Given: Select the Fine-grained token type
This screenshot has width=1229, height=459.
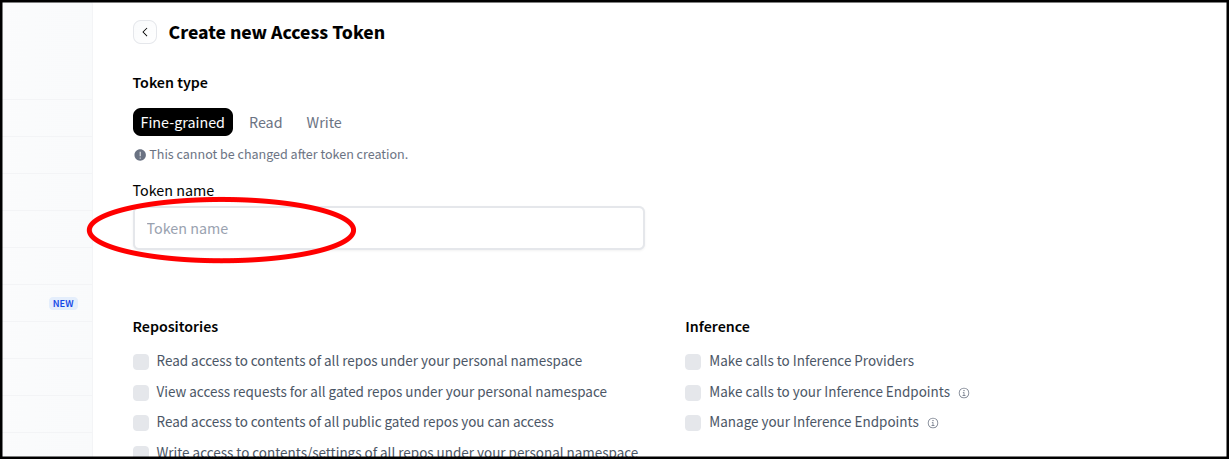Looking at the screenshot, I should pos(182,122).
